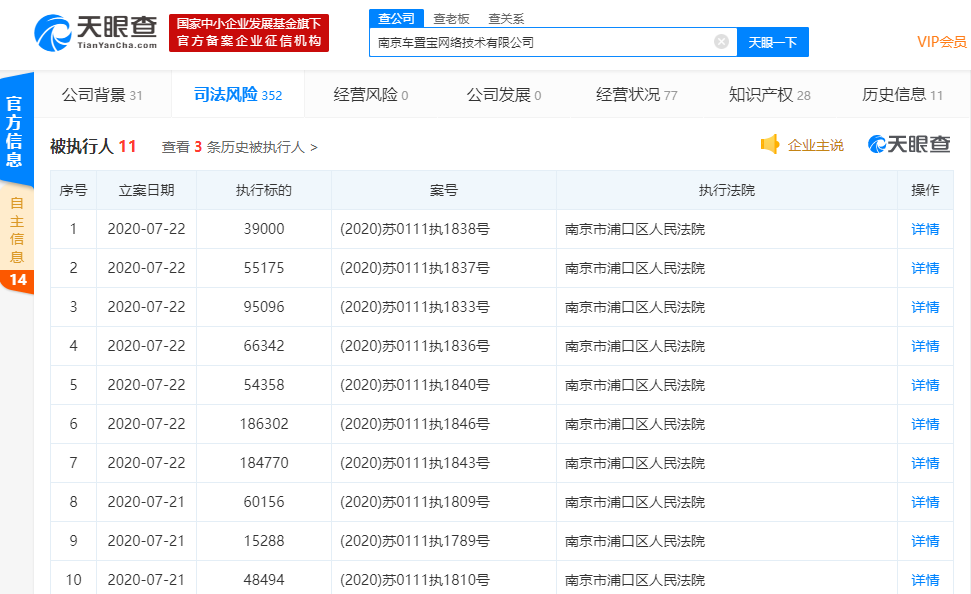This screenshot has width=971, height=594.
Task: Click execution amount 95096
Action: pos(264,307)
